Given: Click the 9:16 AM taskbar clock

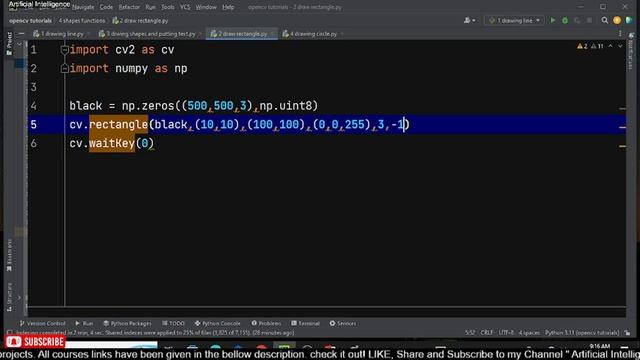Looking at the screenshot, I should (600, 346).
